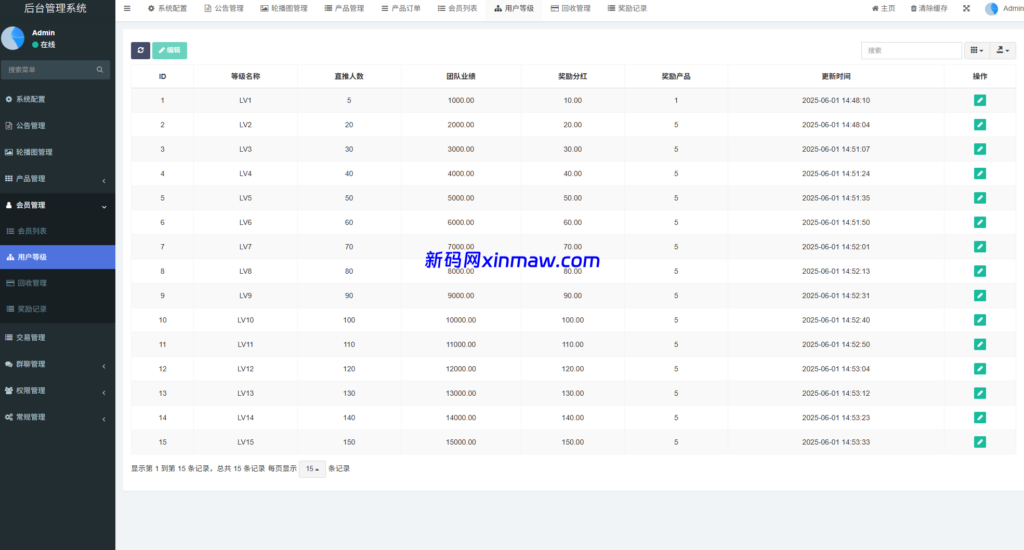Open the edit icon for LV14 row

(980, 417)
